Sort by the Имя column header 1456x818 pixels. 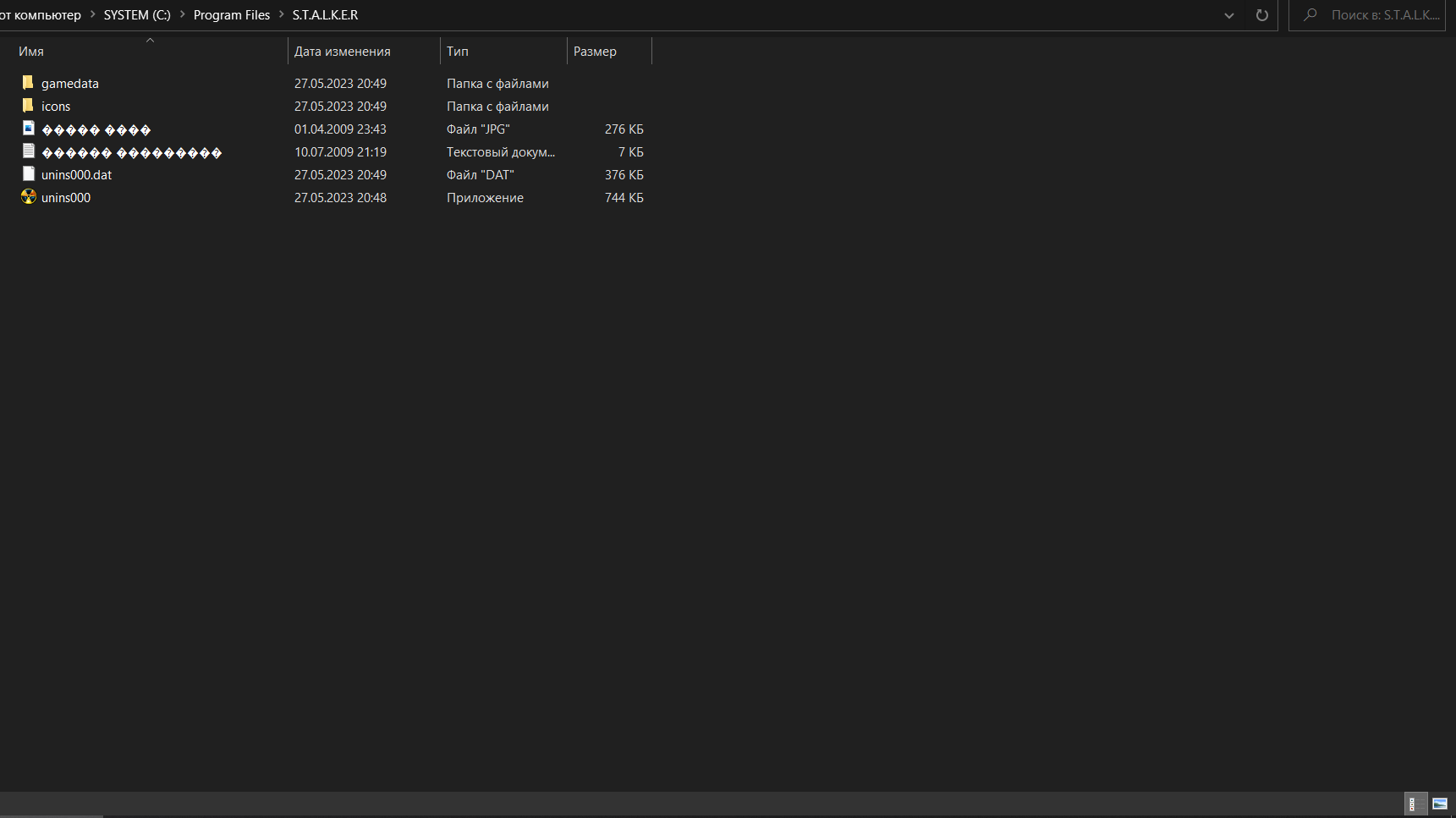tap(151, 52)
